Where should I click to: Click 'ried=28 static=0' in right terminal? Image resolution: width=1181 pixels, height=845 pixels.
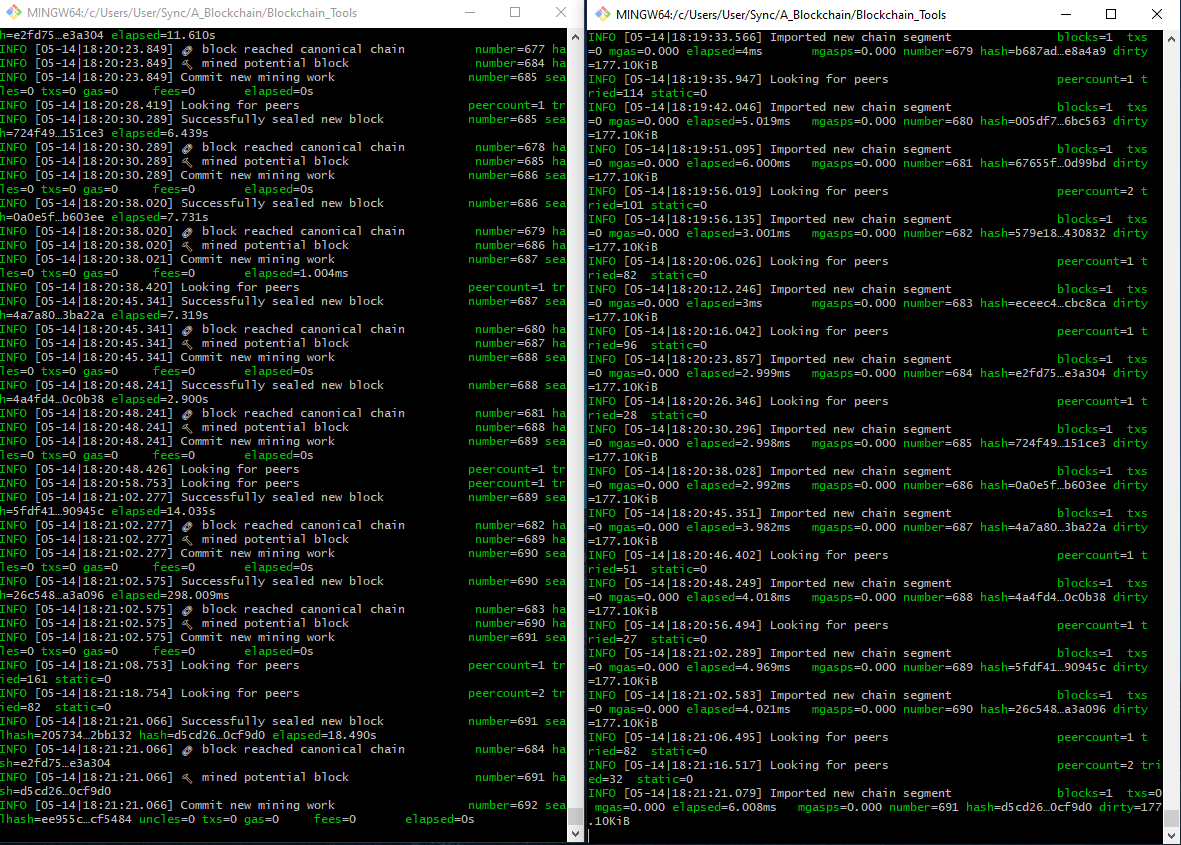[x=648, y=416]
